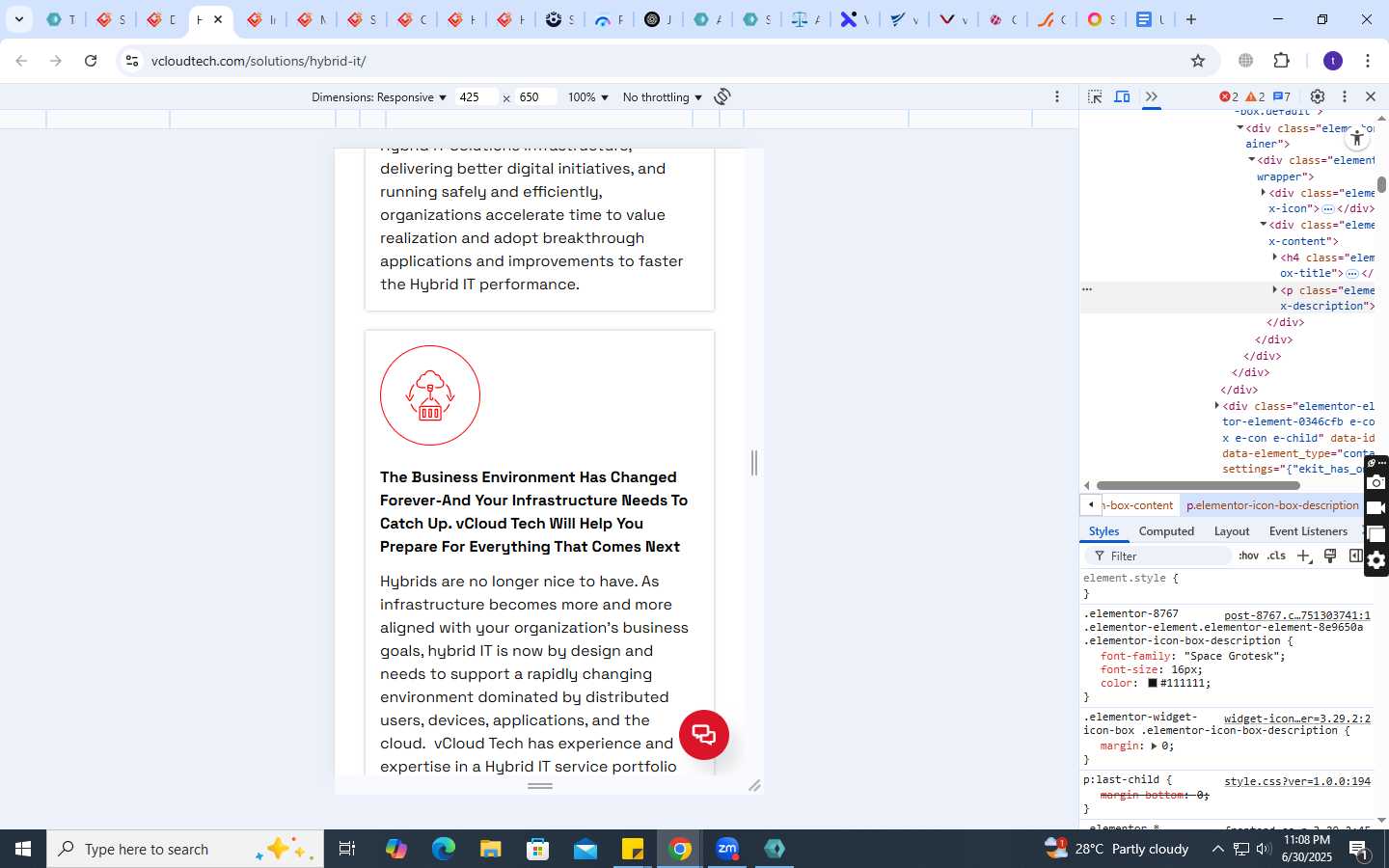
Task: Click the viewport height field showing 650
Action: [x=536, y=97]
